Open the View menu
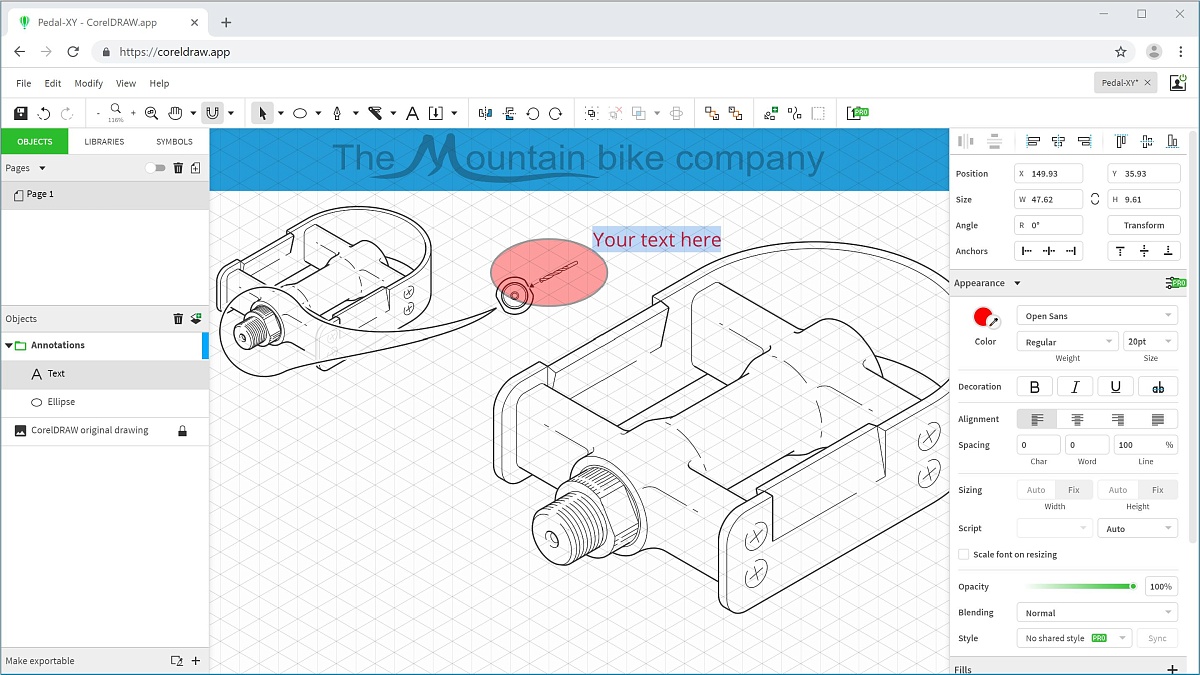This screenshot has height=675, width=1200. pos(126,84)
